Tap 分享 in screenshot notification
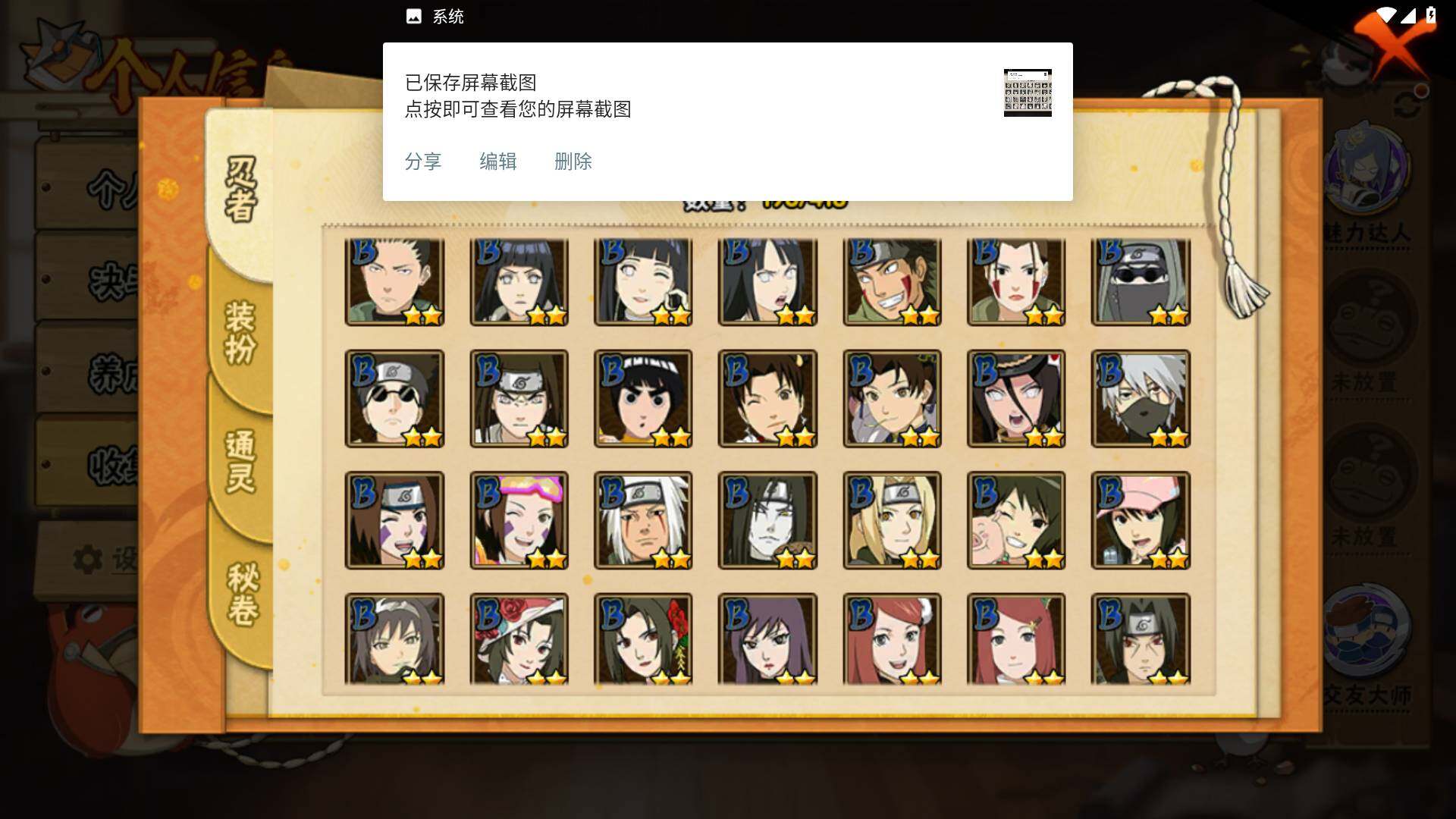The width and height of the screenshot is (1456, 819). pos(423,162)
